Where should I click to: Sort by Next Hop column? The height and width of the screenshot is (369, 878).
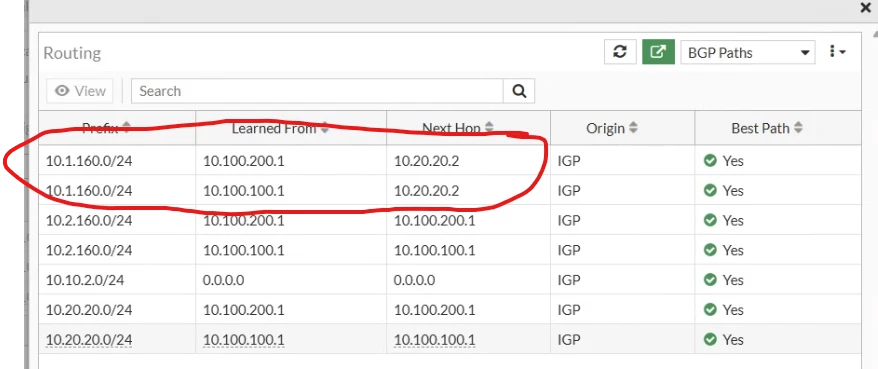pyautogui.click(x=469, y=128)
